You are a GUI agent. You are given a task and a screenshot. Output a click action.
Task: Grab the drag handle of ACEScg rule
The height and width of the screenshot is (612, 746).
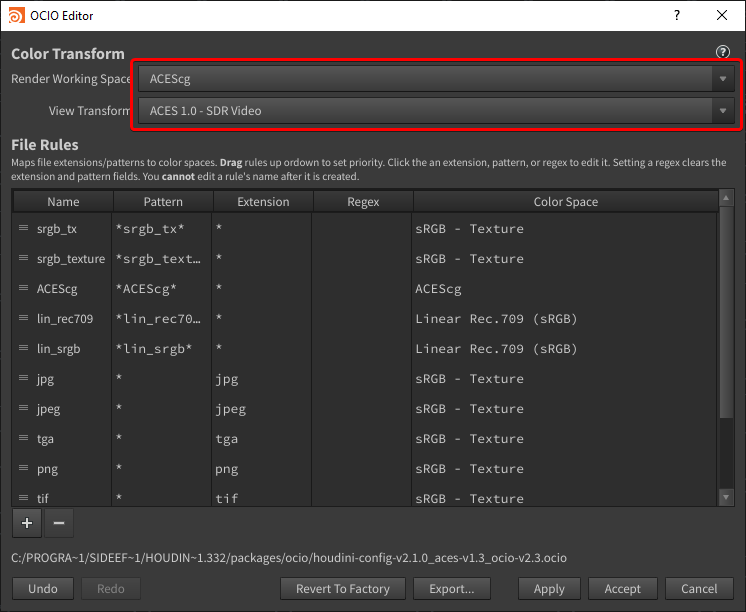point(23,288)
